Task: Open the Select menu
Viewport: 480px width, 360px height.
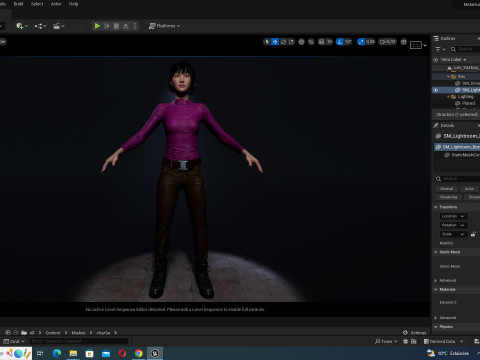Action: (x=37, y=4)
